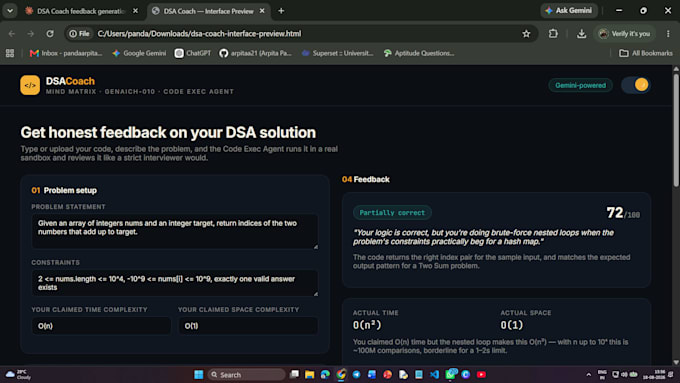Open the weather widget on taskbar
The image size is (680, 383).
[x=18, y=374]
